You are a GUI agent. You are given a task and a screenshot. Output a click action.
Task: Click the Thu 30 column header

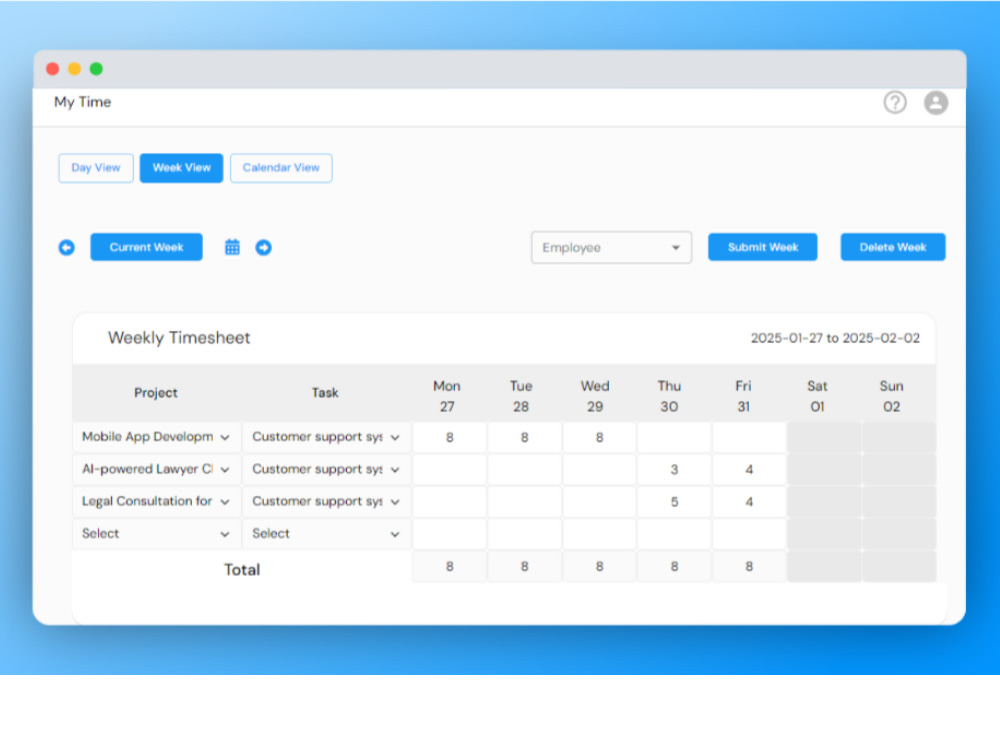pyautogui.click(x=669, y=396)
